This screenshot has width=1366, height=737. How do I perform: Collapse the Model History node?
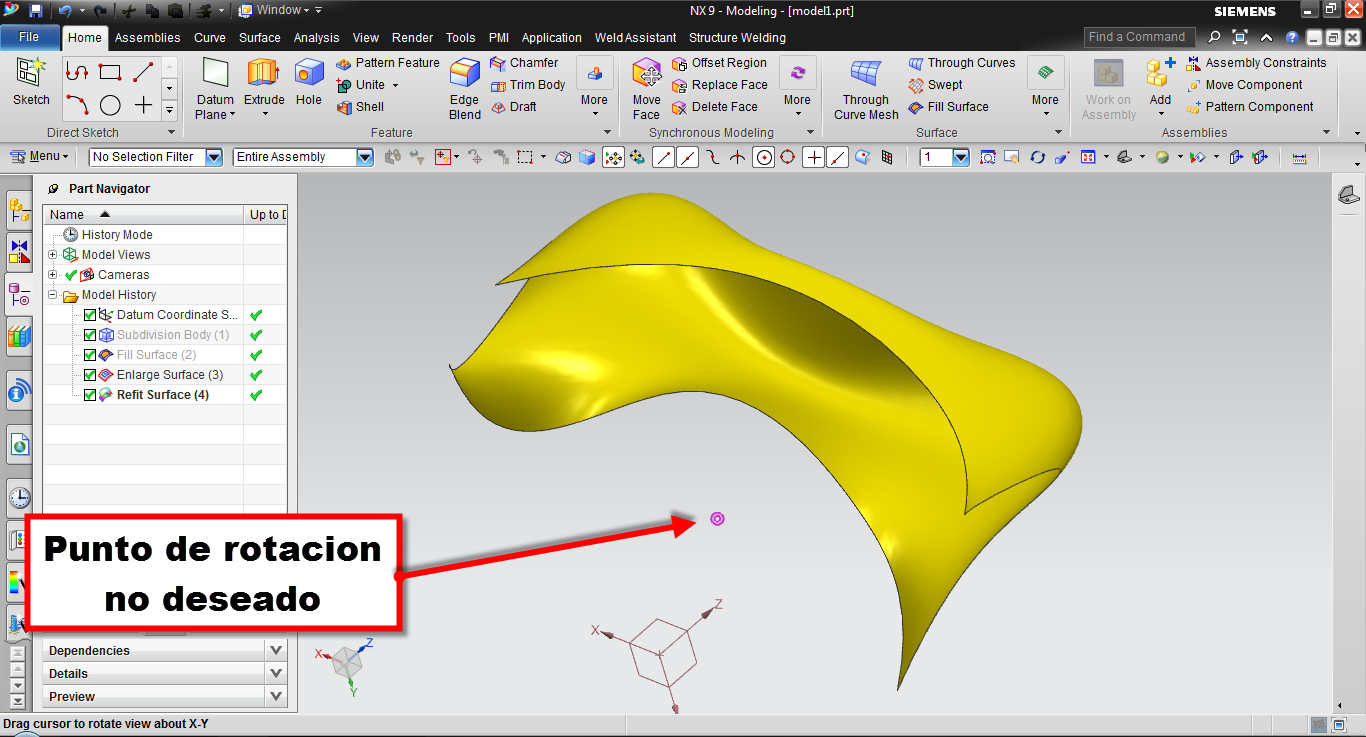point(52,295)
